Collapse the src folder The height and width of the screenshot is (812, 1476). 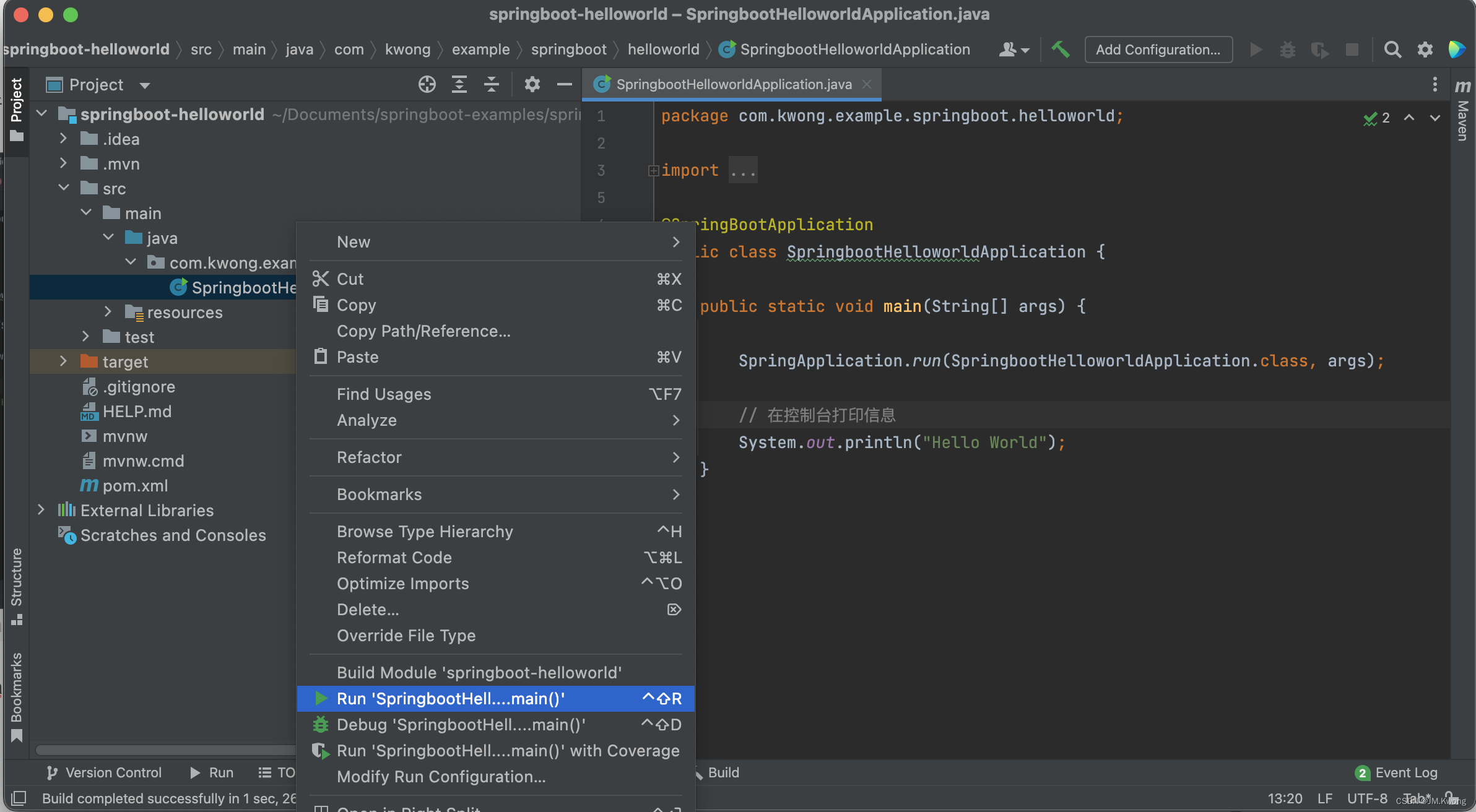(63, 188)
